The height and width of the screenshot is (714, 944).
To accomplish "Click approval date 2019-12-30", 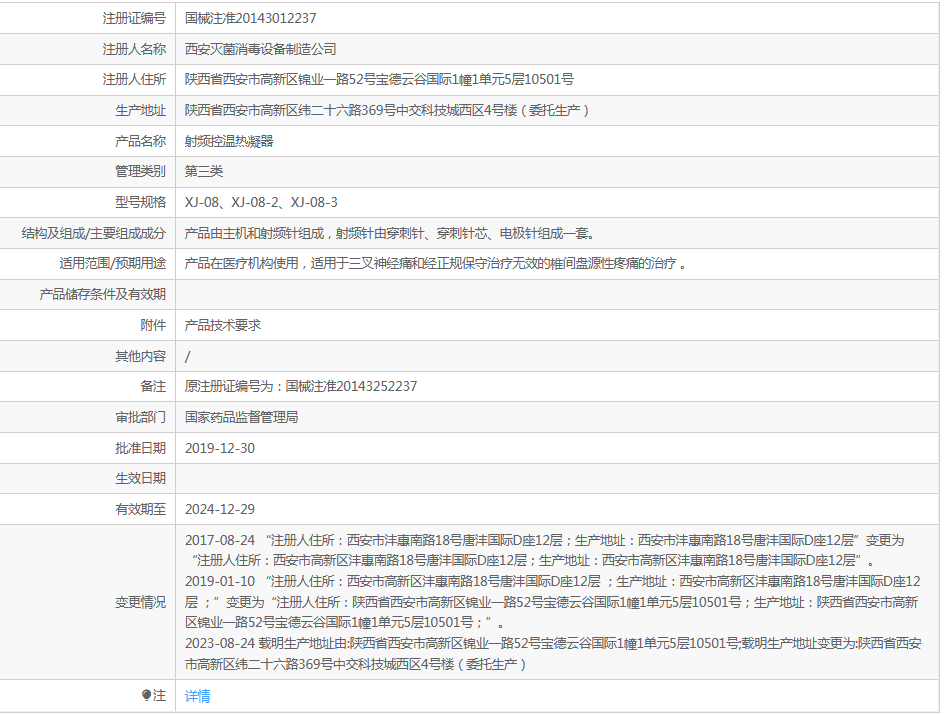I will point(220,448).
